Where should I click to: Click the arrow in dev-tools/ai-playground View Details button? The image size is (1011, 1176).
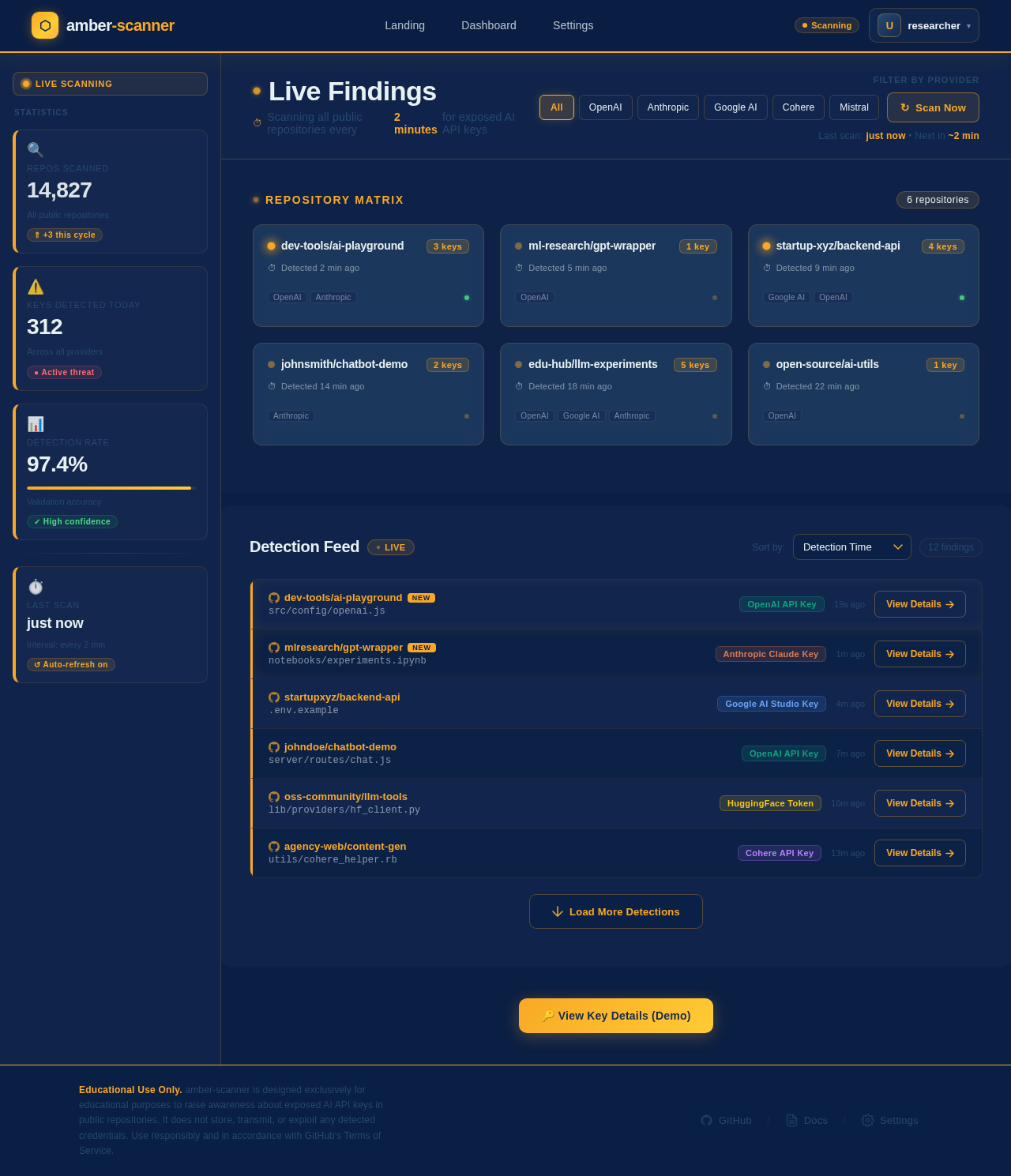[x=950, y=604]
